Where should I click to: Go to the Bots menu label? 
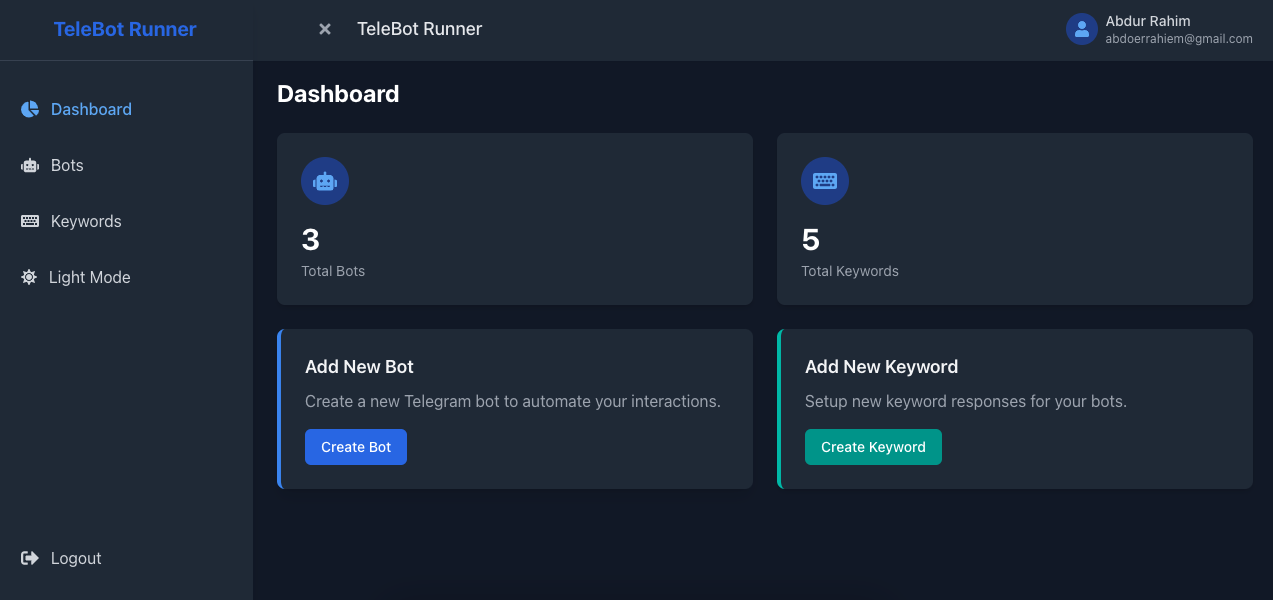[x=67, y=165]
